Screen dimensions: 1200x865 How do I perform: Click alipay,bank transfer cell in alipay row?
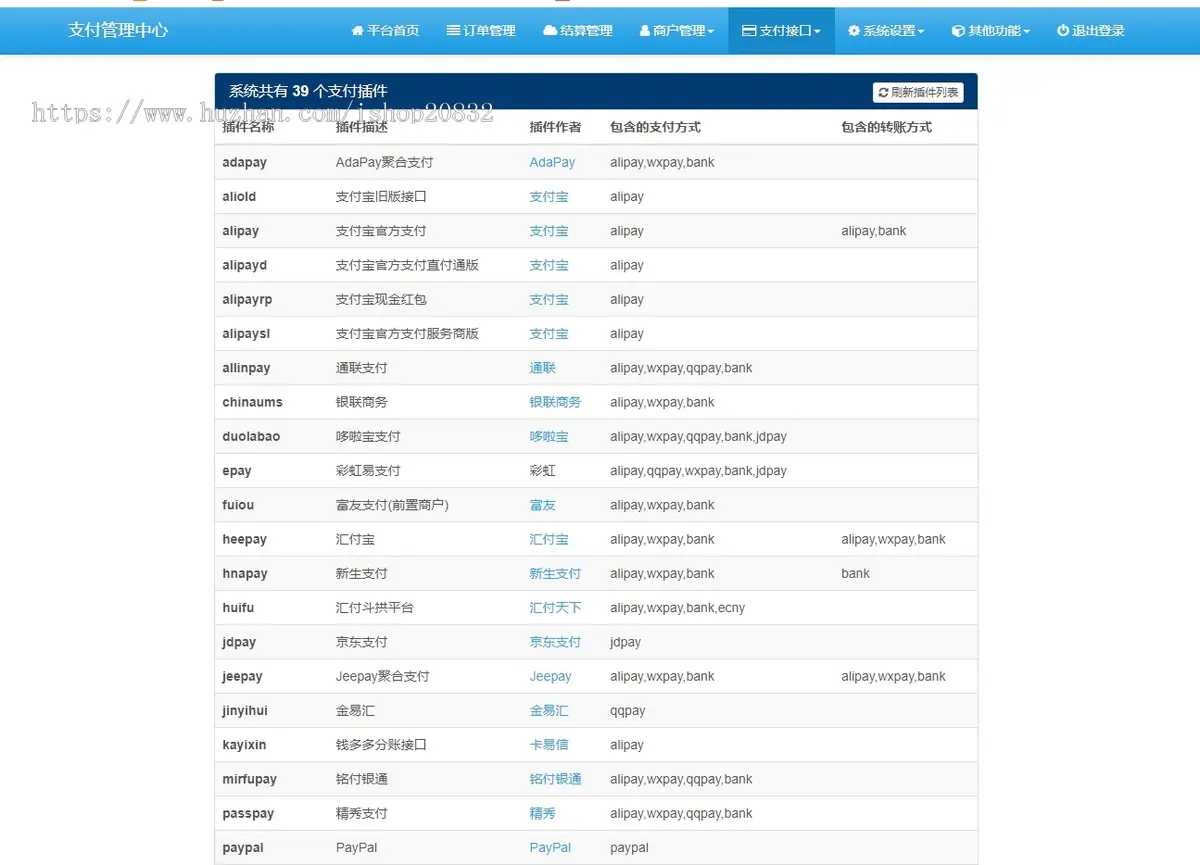873,231
